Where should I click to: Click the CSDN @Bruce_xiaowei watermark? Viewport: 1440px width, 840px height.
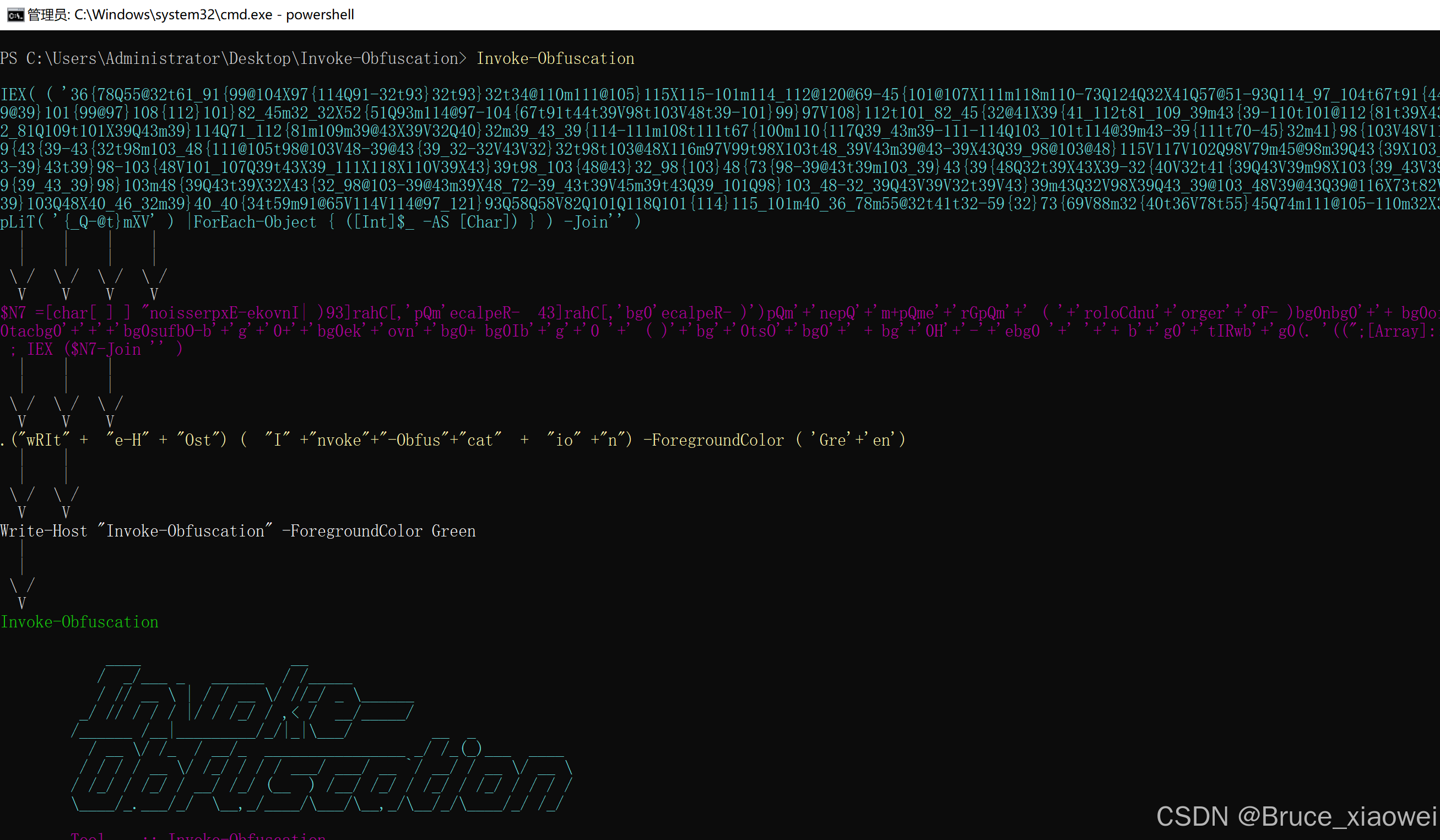click(1296, 816)
